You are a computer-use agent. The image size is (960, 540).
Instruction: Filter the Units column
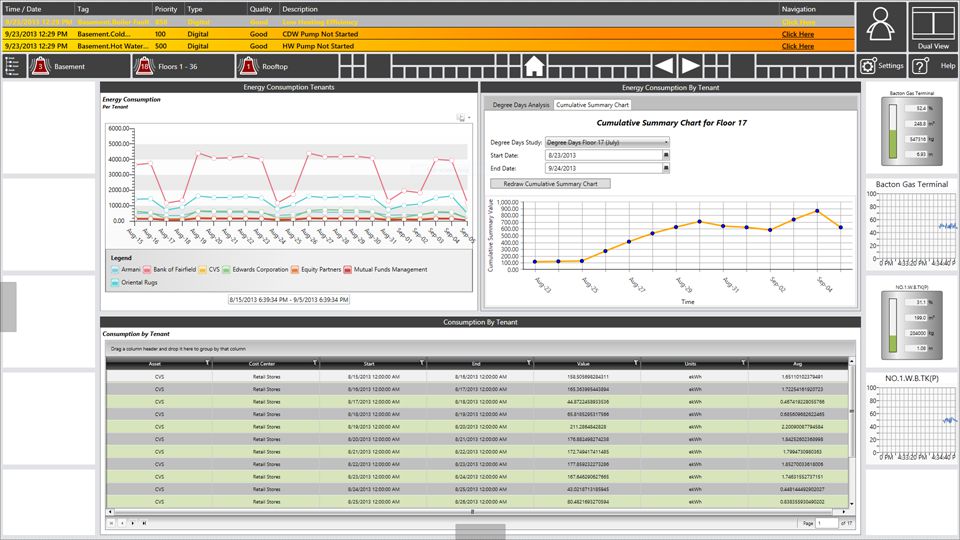click(x=743, y=363)
